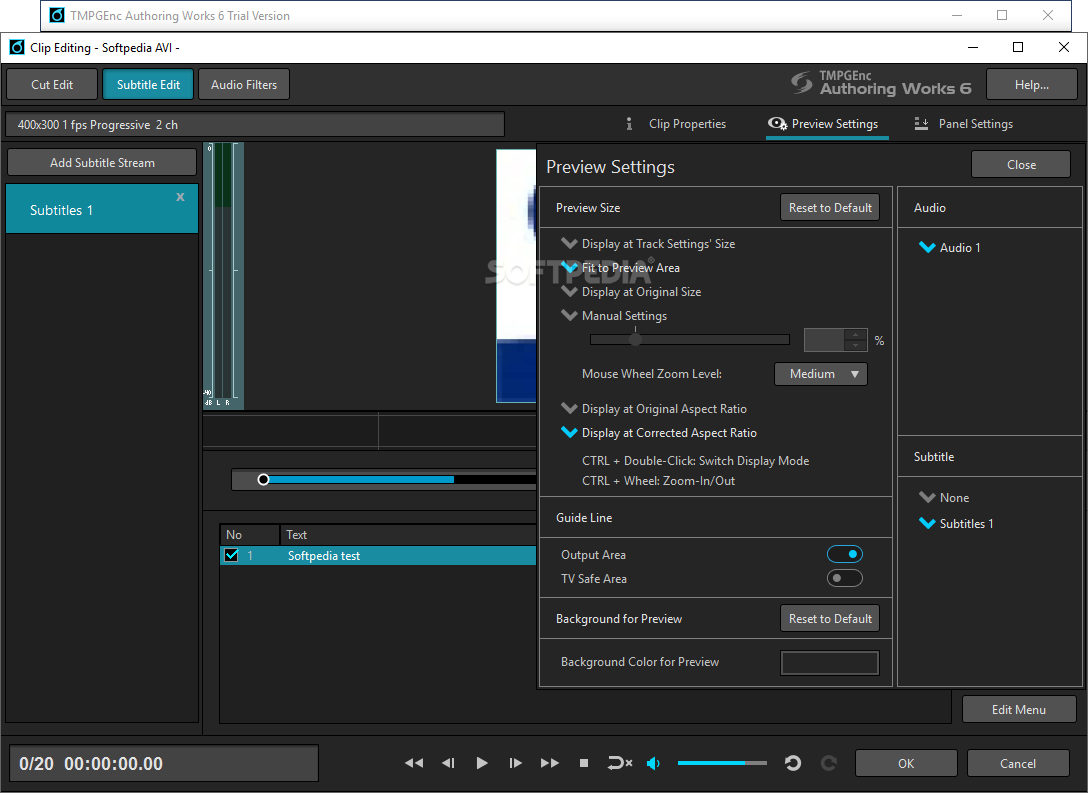Click the manual zoom size slider
This screenshot has width=1088, height=793.
click(x=690, y=339)
